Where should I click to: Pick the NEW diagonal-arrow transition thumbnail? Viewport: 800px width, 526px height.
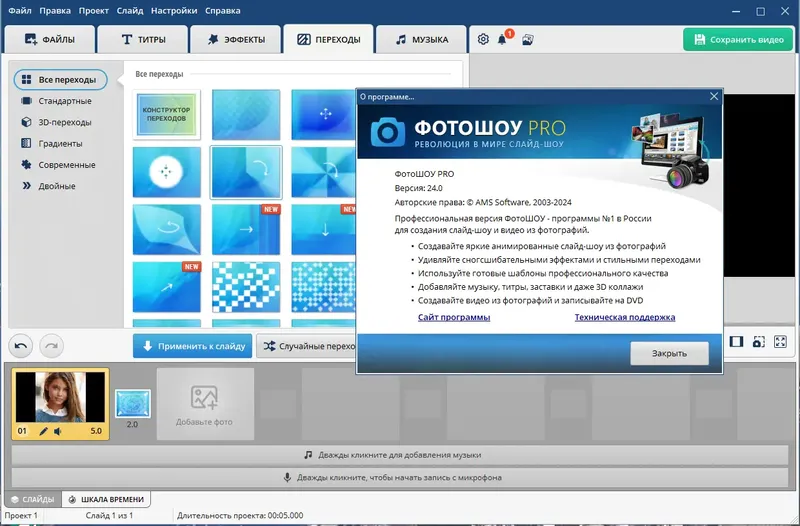point(166,287)
